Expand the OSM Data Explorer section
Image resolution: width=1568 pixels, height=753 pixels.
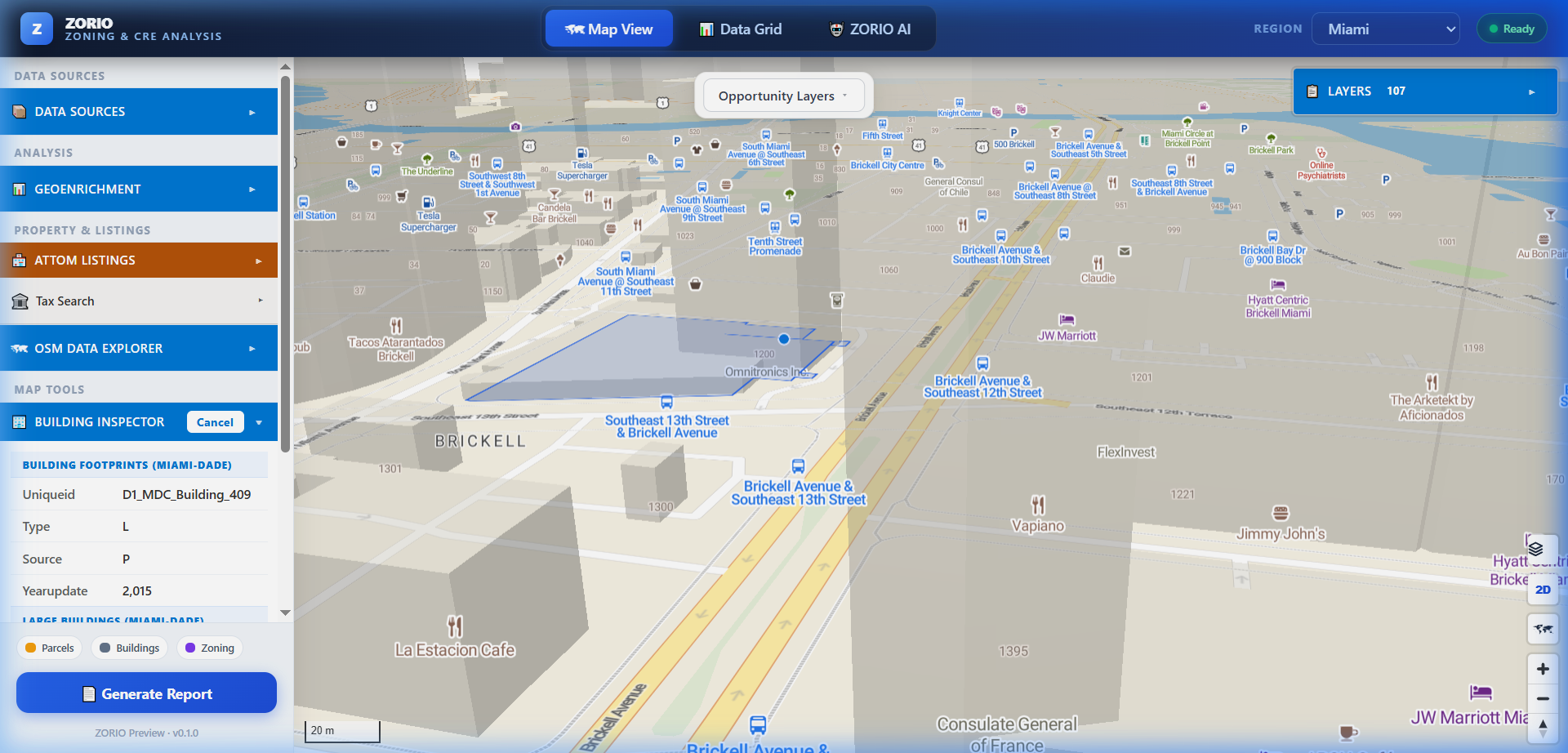[139, 348]
